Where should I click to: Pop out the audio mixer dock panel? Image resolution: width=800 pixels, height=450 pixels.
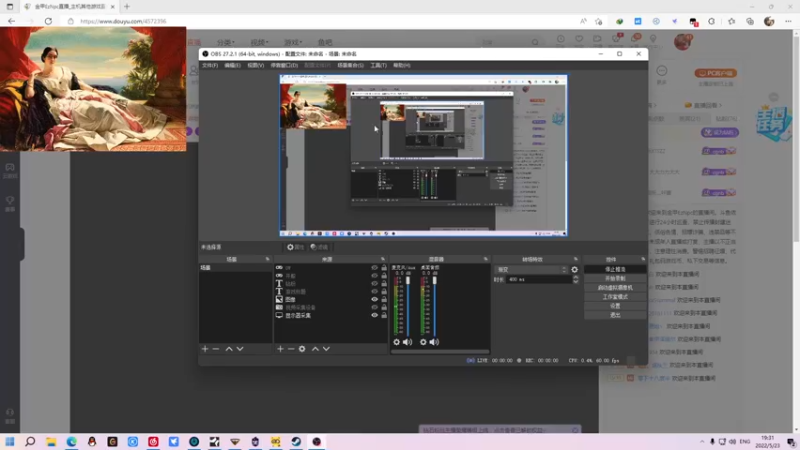click(x=486, y=259)
